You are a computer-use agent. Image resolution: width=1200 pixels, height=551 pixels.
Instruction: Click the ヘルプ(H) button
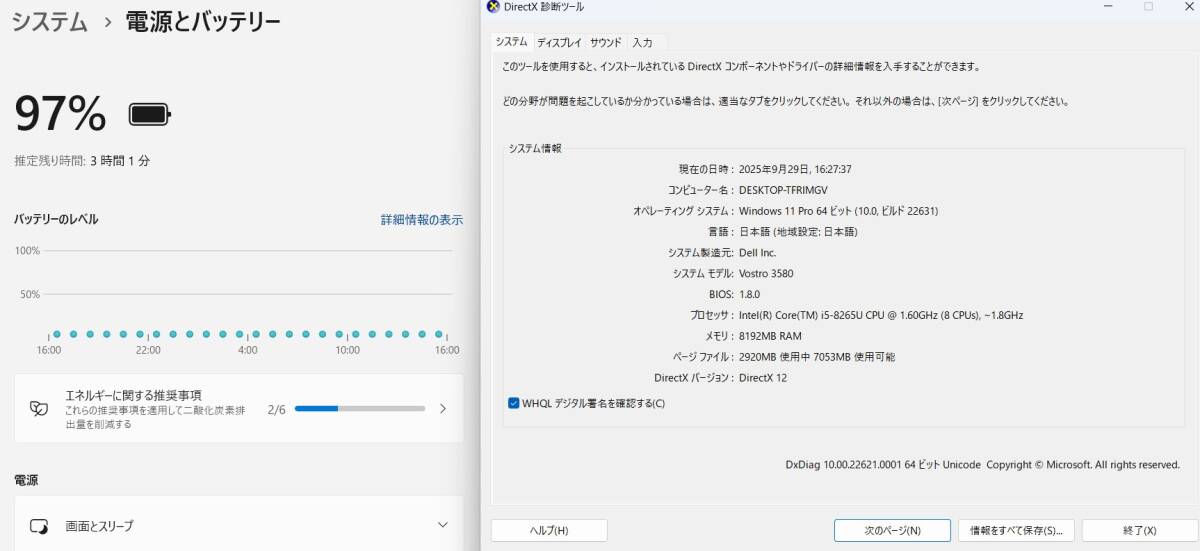(x=549, y=530)
